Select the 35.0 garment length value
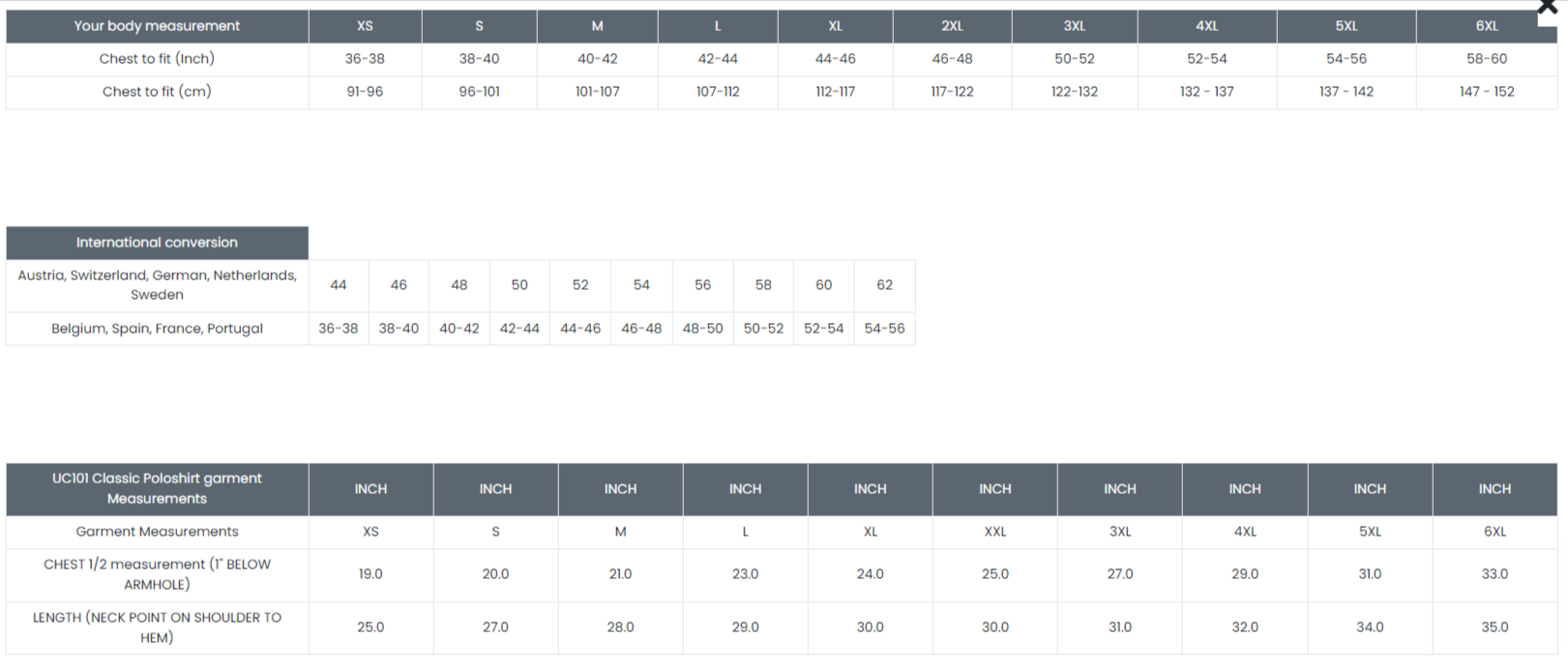The height and width of the screenshot is (668, 1568). pos(1494,627)
